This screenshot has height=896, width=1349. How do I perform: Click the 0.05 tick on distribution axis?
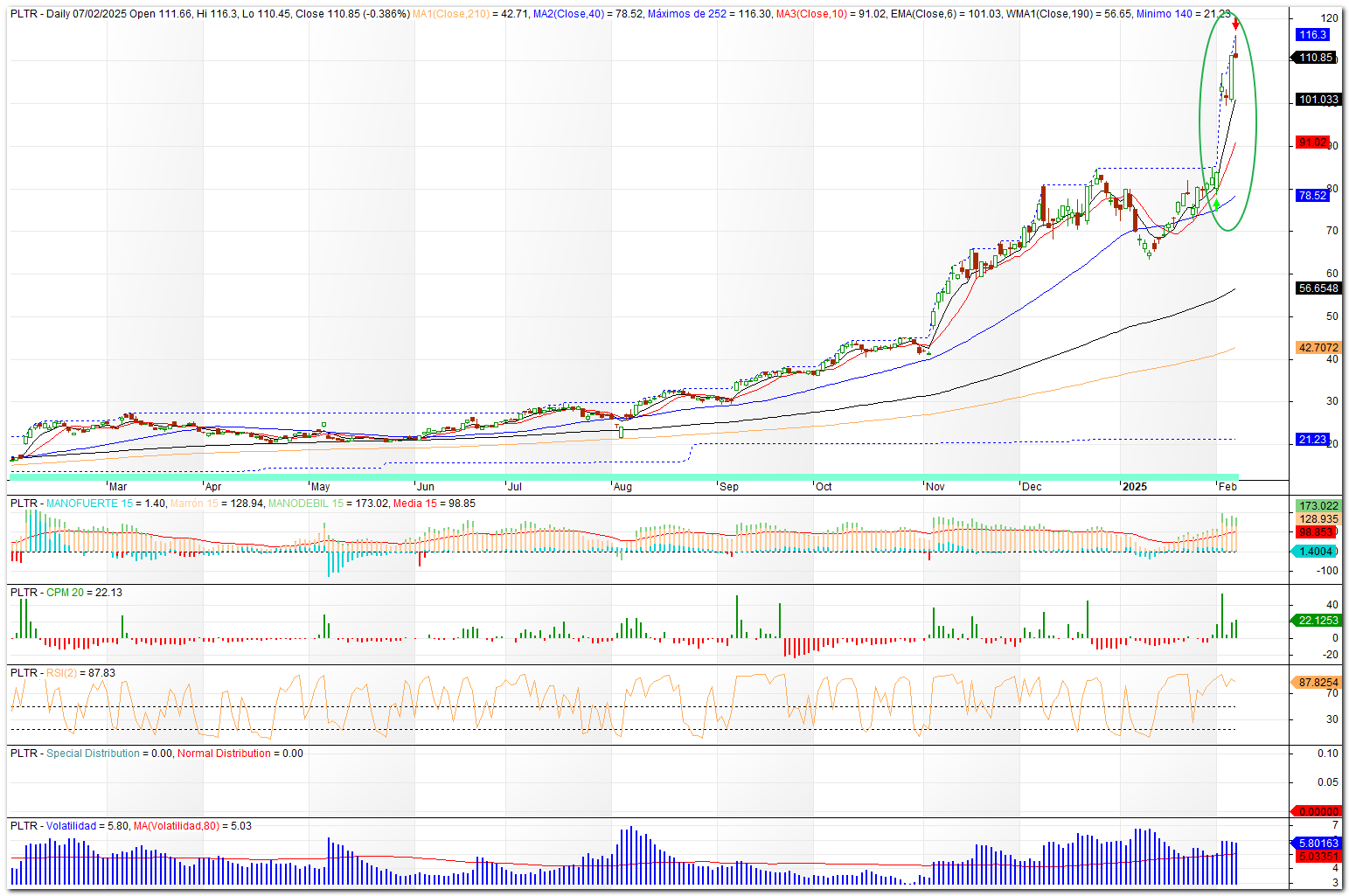tap(1328, 782)
